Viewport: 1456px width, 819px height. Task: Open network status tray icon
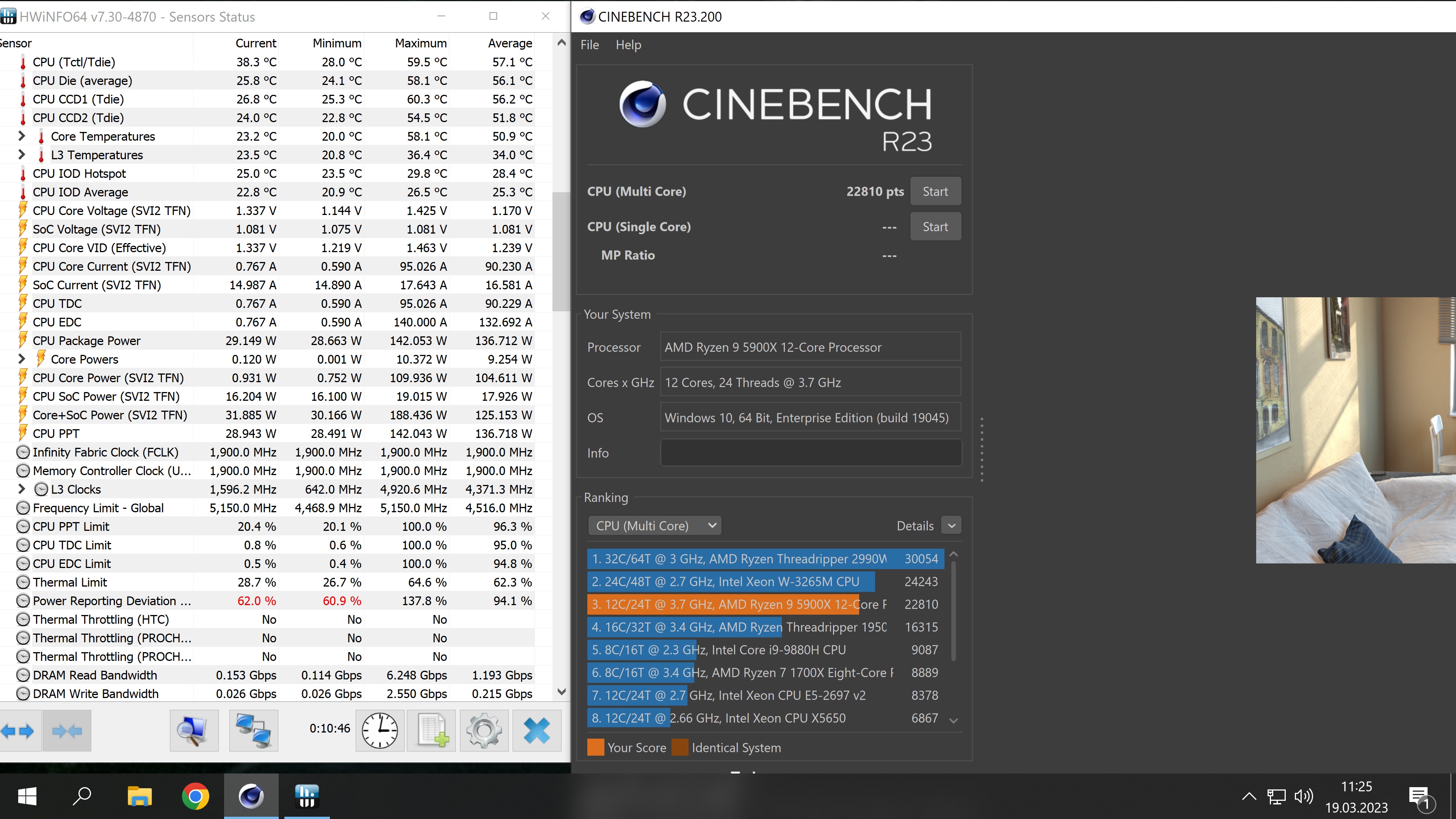pos(1276,796)
